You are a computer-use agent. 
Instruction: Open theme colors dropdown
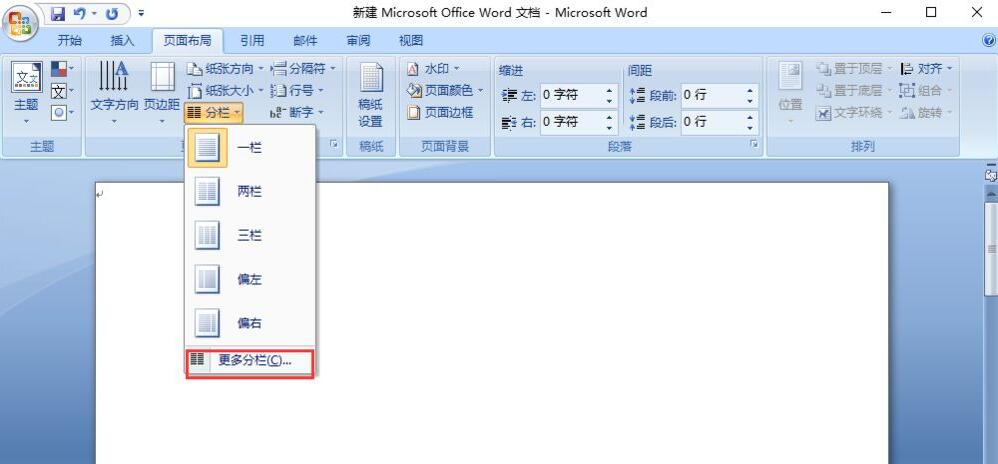point(62,69)
